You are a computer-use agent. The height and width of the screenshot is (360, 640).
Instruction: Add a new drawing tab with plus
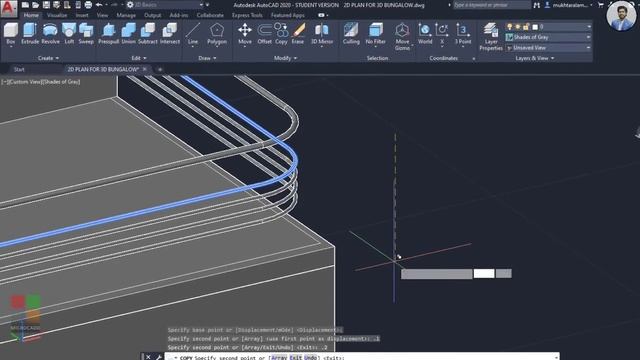click(160, 69)
